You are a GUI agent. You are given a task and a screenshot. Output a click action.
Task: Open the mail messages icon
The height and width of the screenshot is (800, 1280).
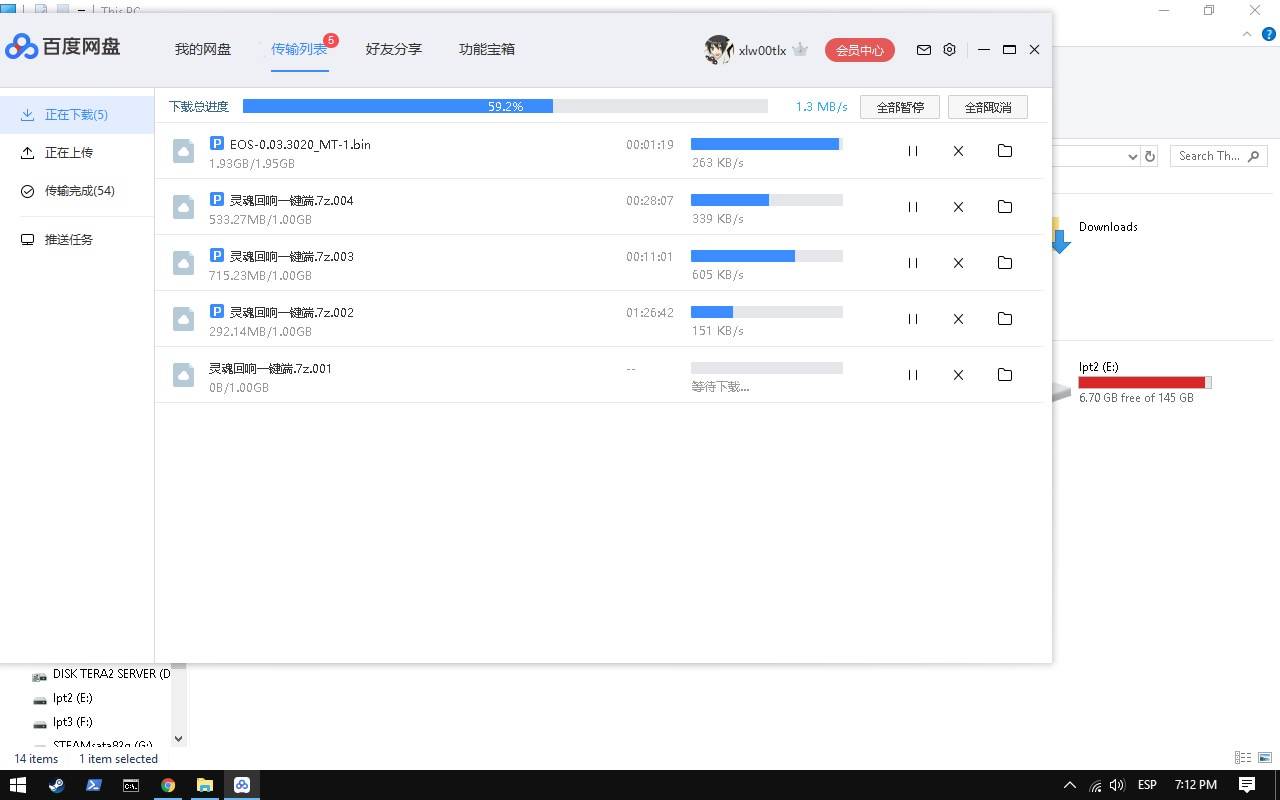924,49
